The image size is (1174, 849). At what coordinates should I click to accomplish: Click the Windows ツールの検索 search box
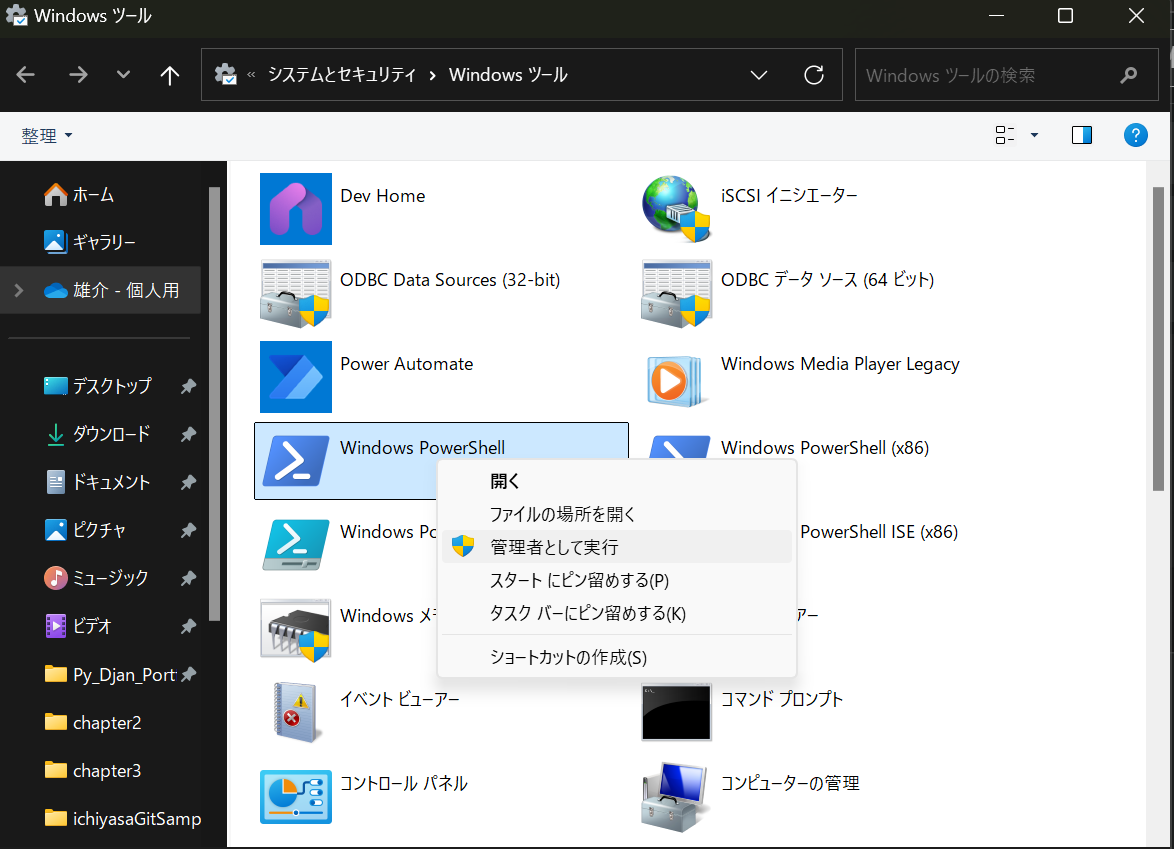pyautogui.click(x=1000, y=74)
